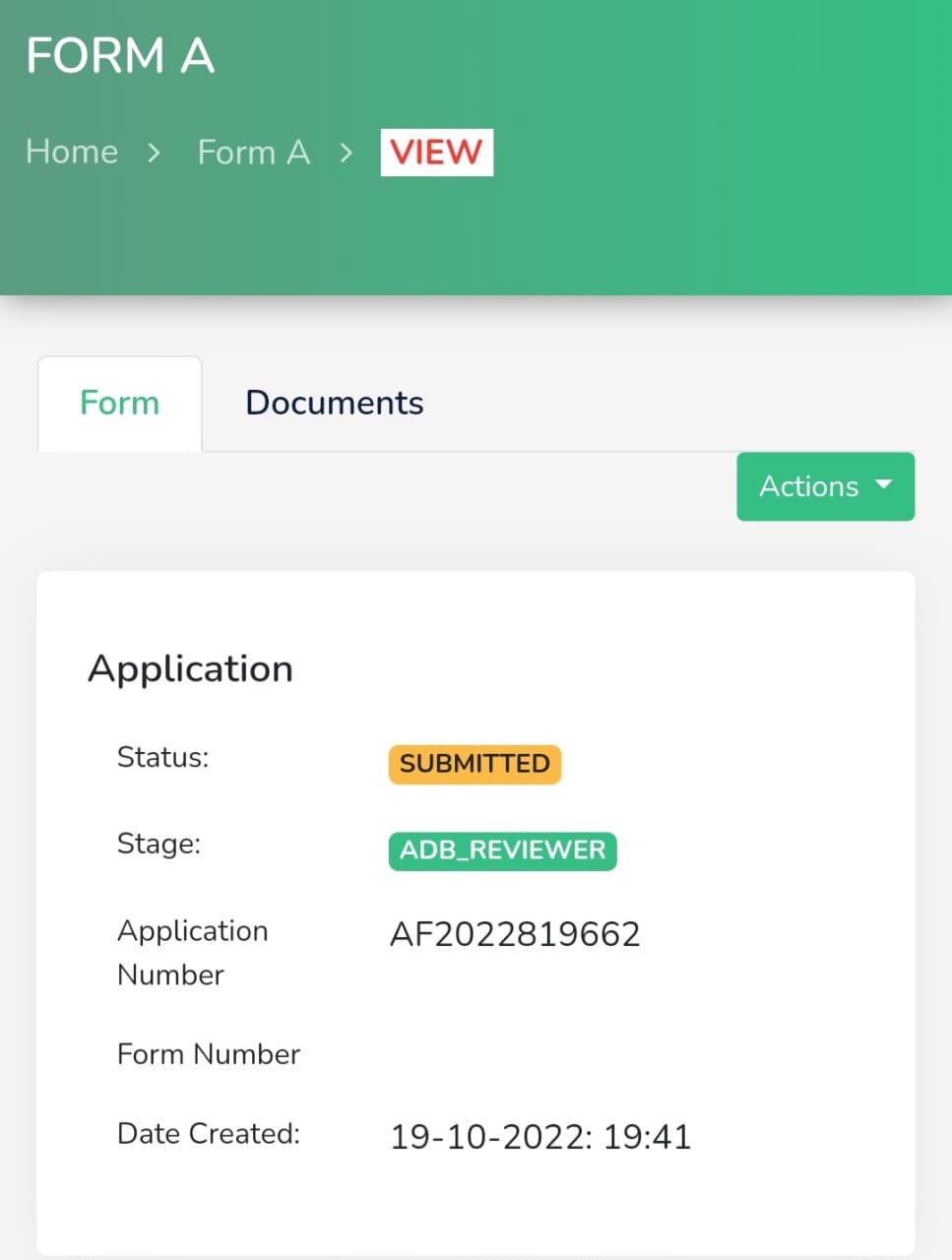Click the FORM A page title
The height and width of the screenshot is (1260, 952).
pyautogui.click(x=120, y=56)
